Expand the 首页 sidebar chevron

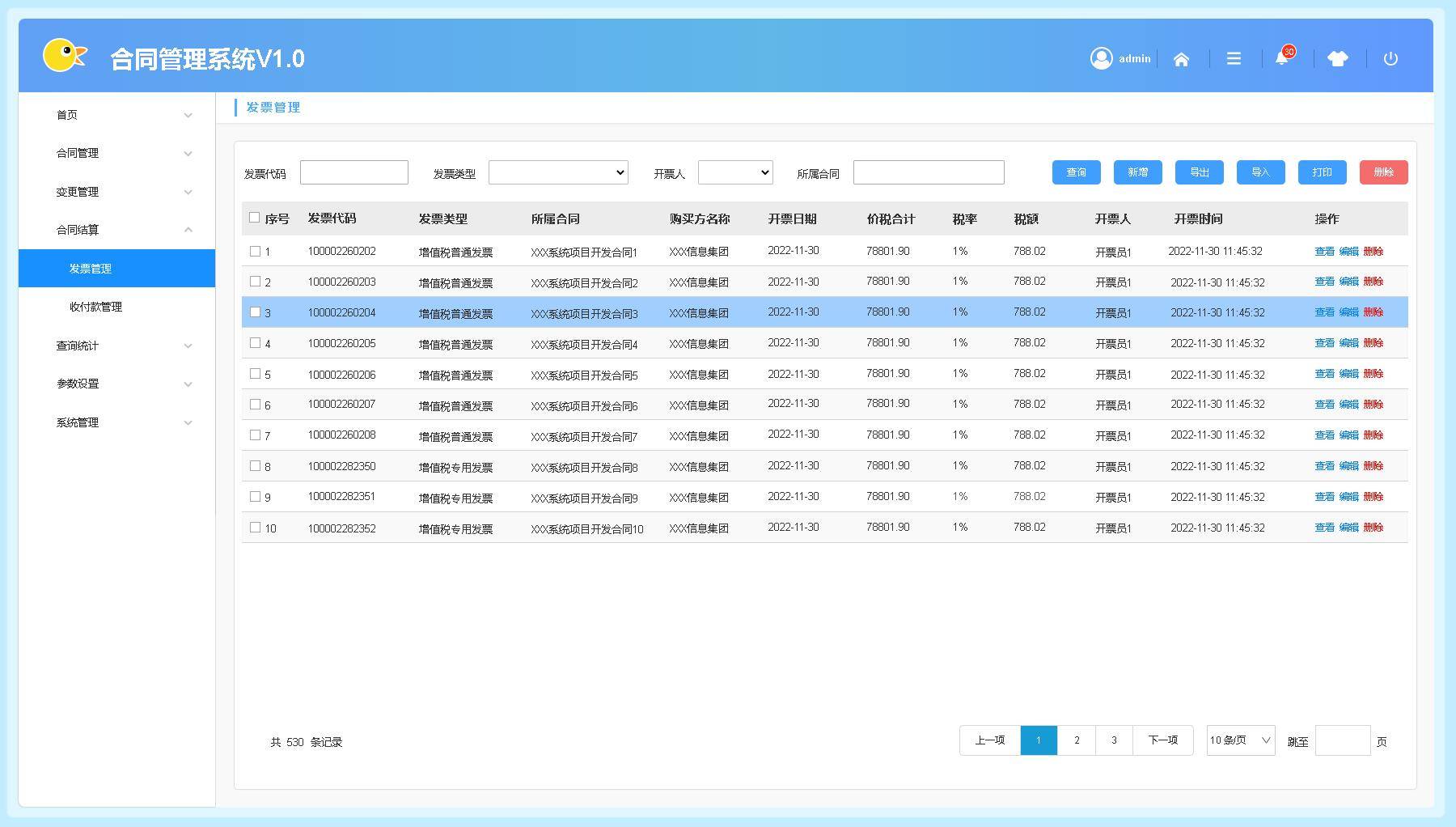[x=188, y=116]
